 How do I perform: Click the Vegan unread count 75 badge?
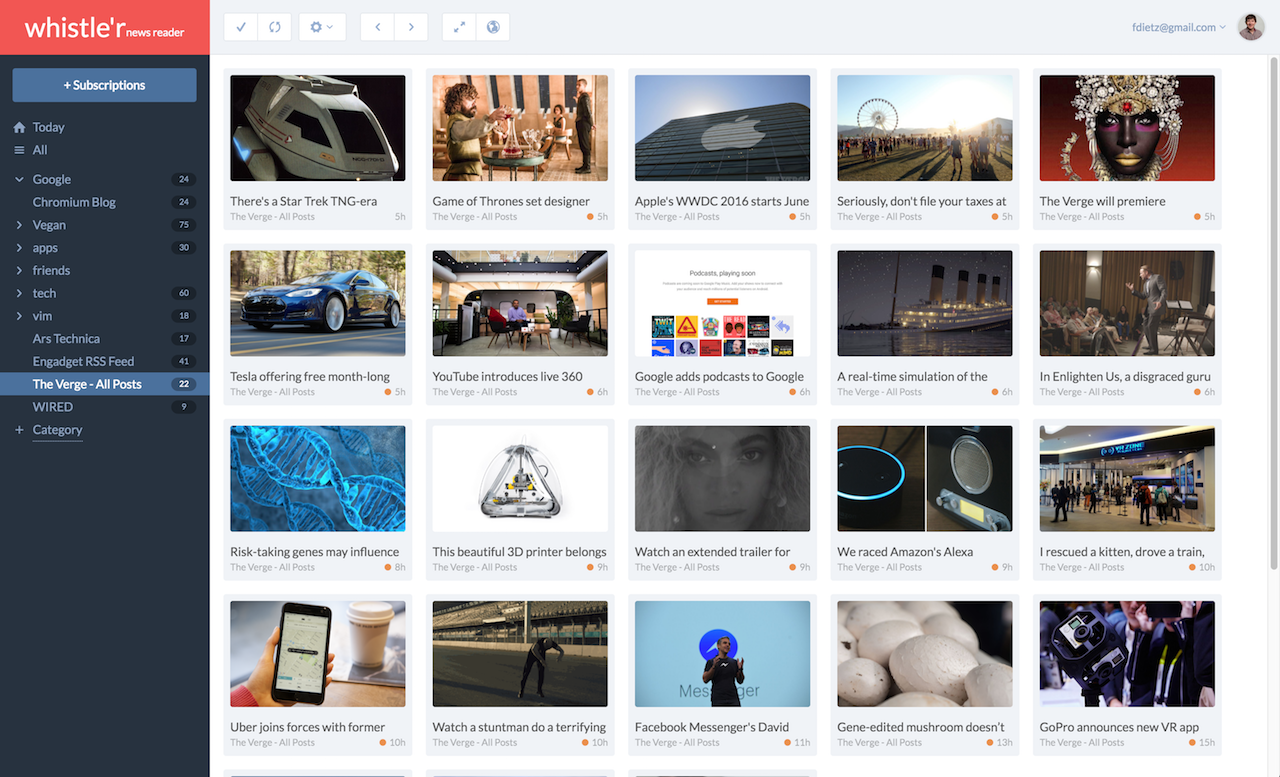pyautogui.click(x=183, y=225)
